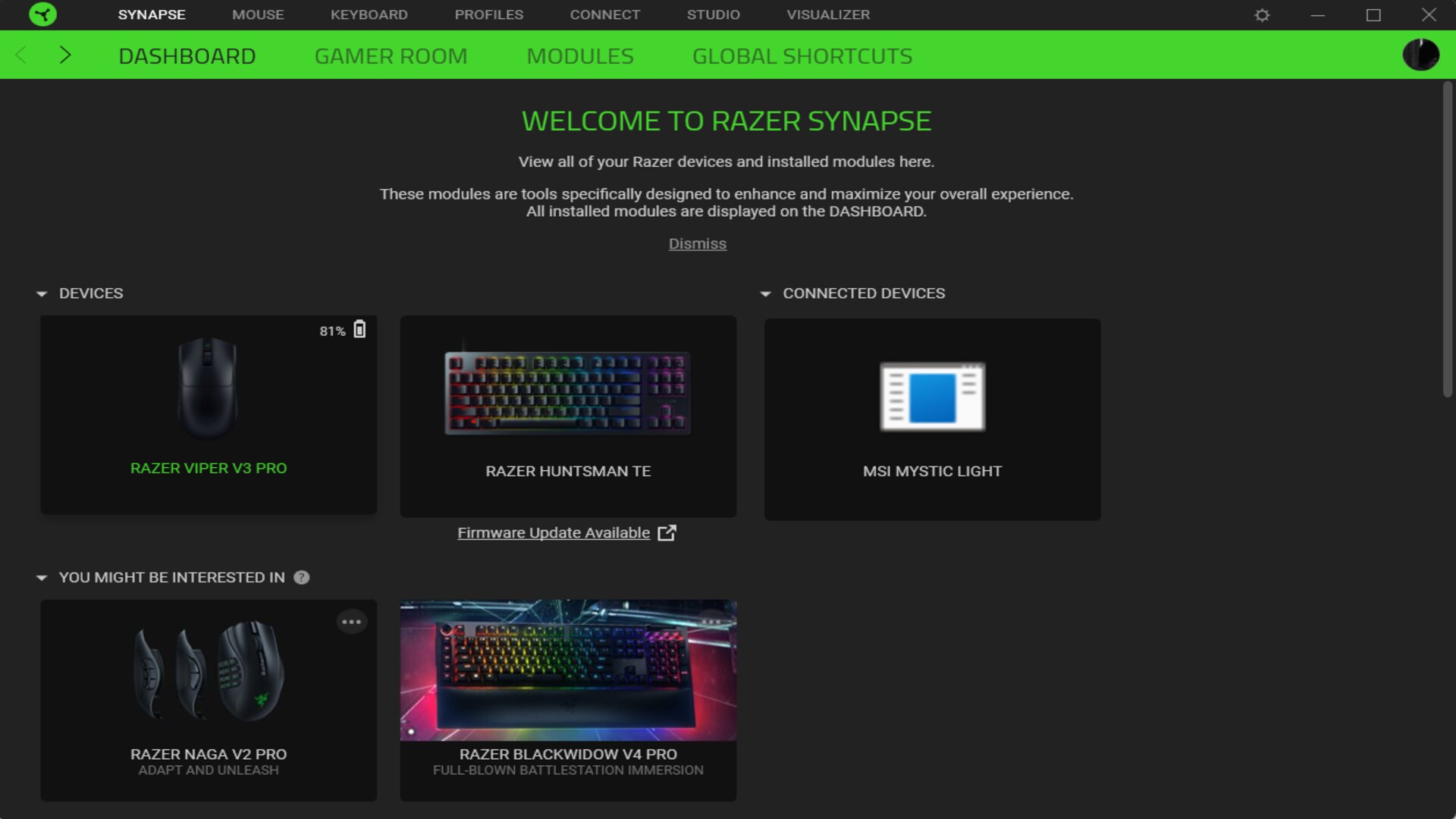Click the external link icon by Firmware Update
Image resolution: width=1456 pixels, height=819 pixels.
[x=667, y=532]
